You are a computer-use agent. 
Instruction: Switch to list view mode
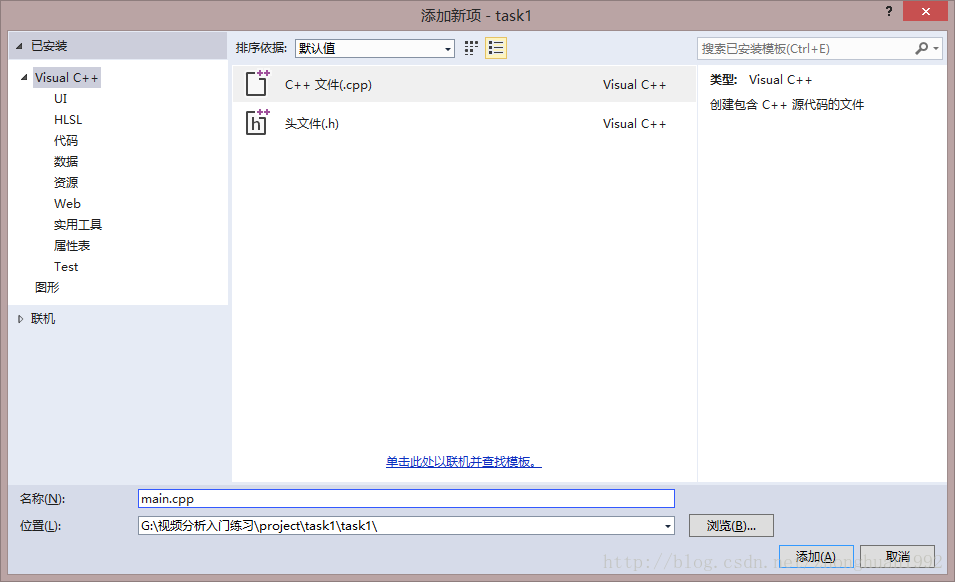coord(496,48)
